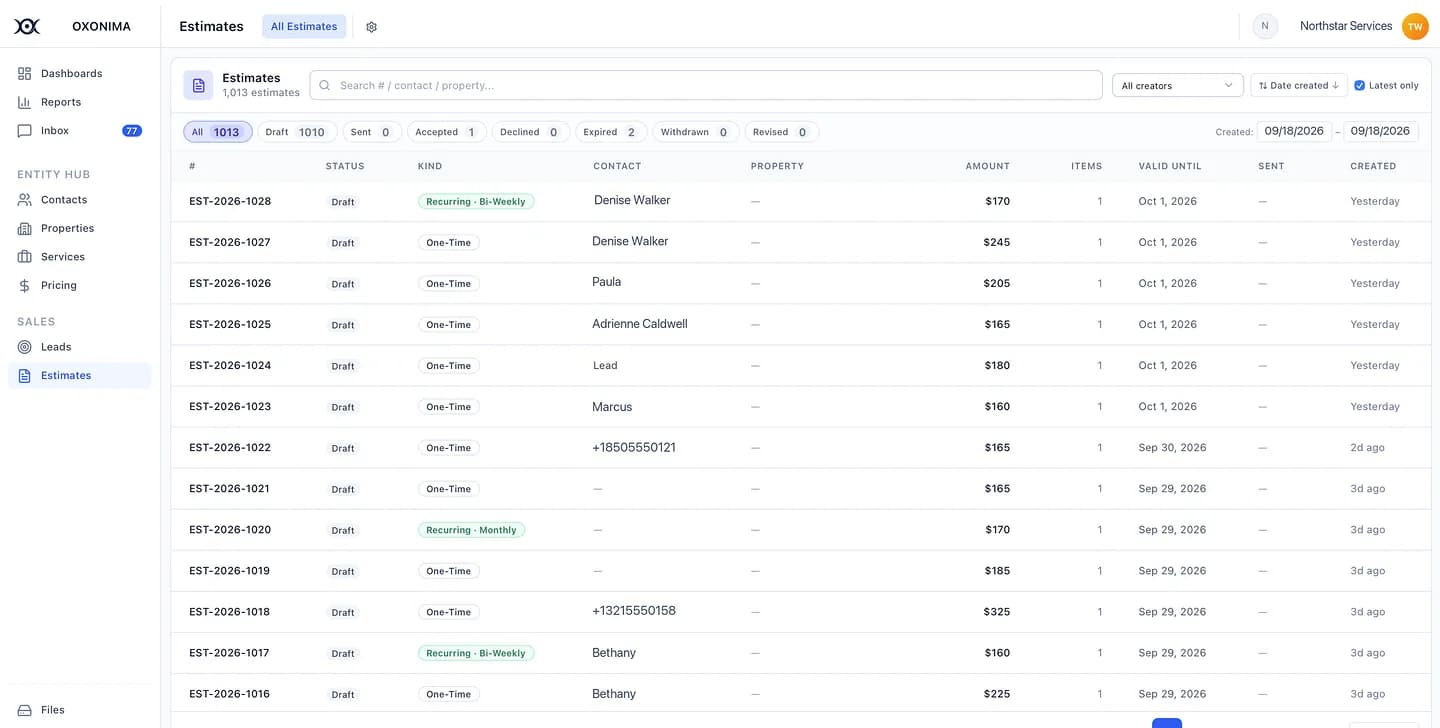Screen dimensions: 1440x728
Task: Open the All creators dropdown
Action: (1177, 85)
